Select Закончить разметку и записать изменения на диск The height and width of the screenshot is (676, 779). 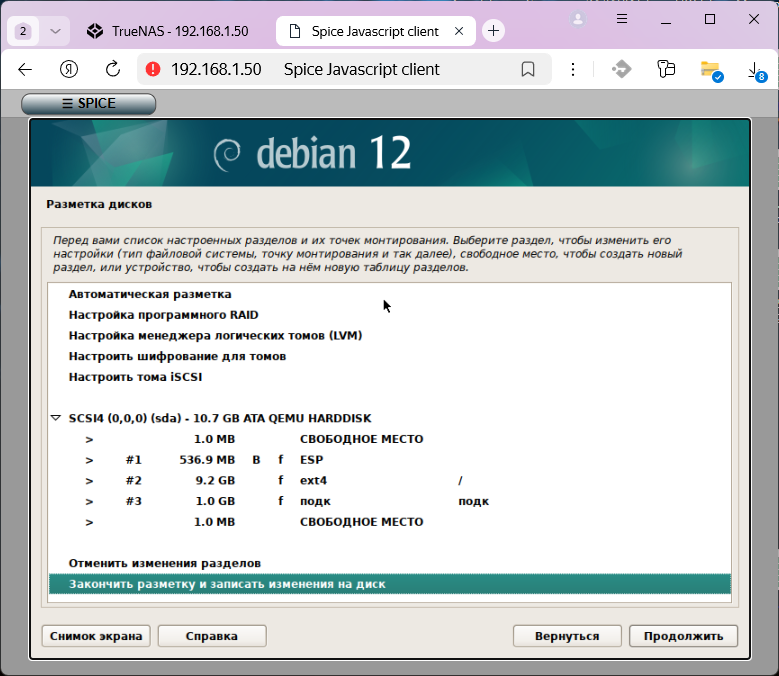coord(390,584)
